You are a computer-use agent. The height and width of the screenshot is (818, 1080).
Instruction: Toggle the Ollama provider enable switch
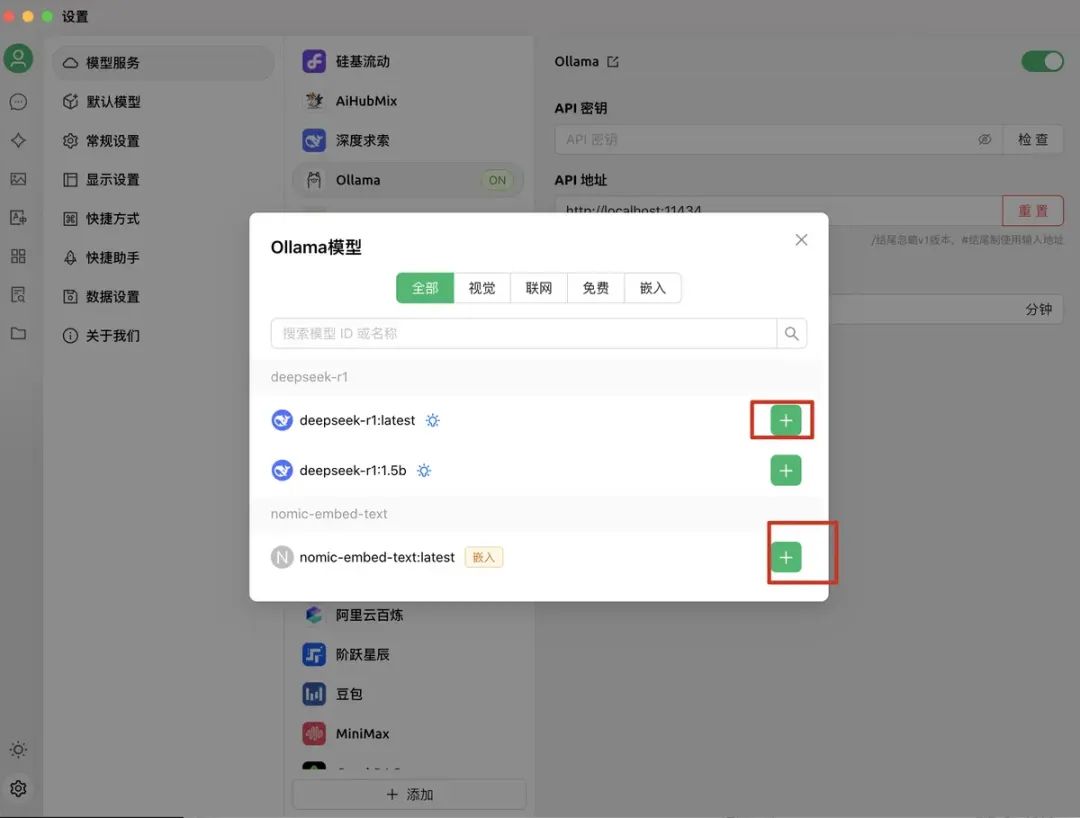tap(1042, 61)
